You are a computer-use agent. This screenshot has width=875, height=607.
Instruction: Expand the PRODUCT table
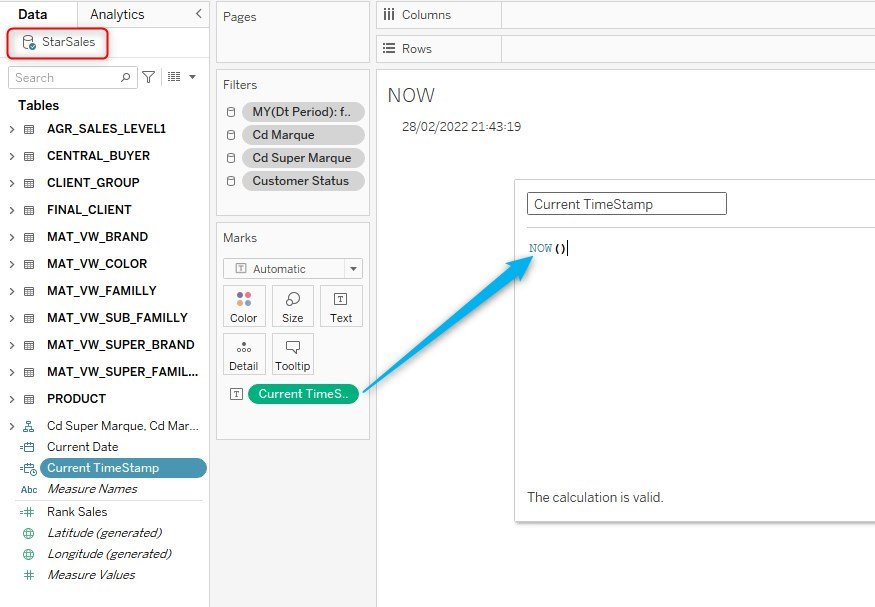pos(12,399)
